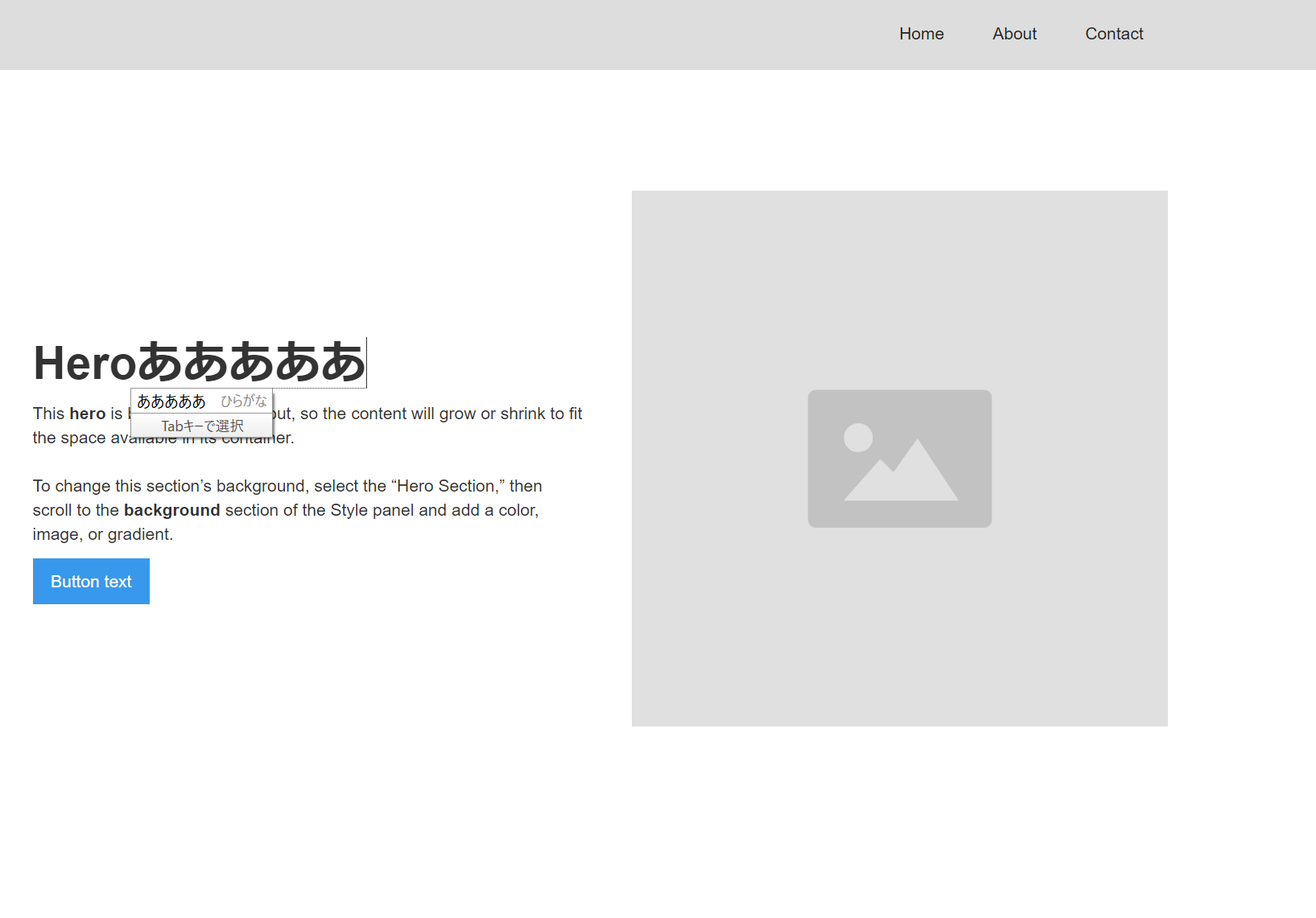This screenshot has height=918, width=1316.
Task: Click the text 'content will grow or shrink'
Action: click(x=449, y=414)
